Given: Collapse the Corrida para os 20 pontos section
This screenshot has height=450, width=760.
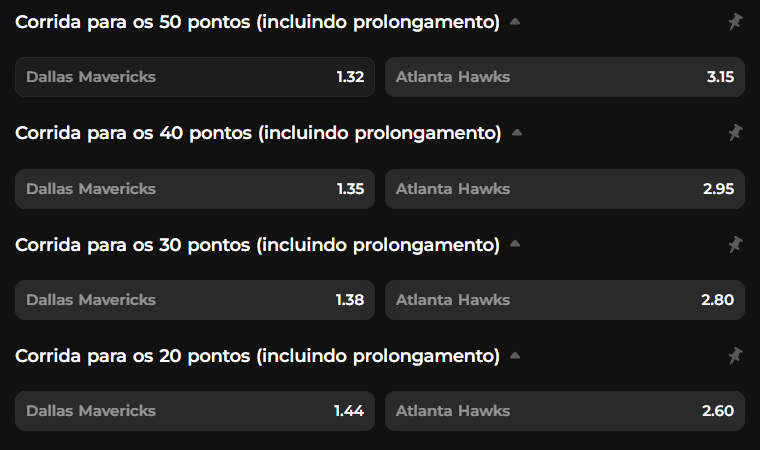Looking at the screenshot, I should (x=514, y=355).
